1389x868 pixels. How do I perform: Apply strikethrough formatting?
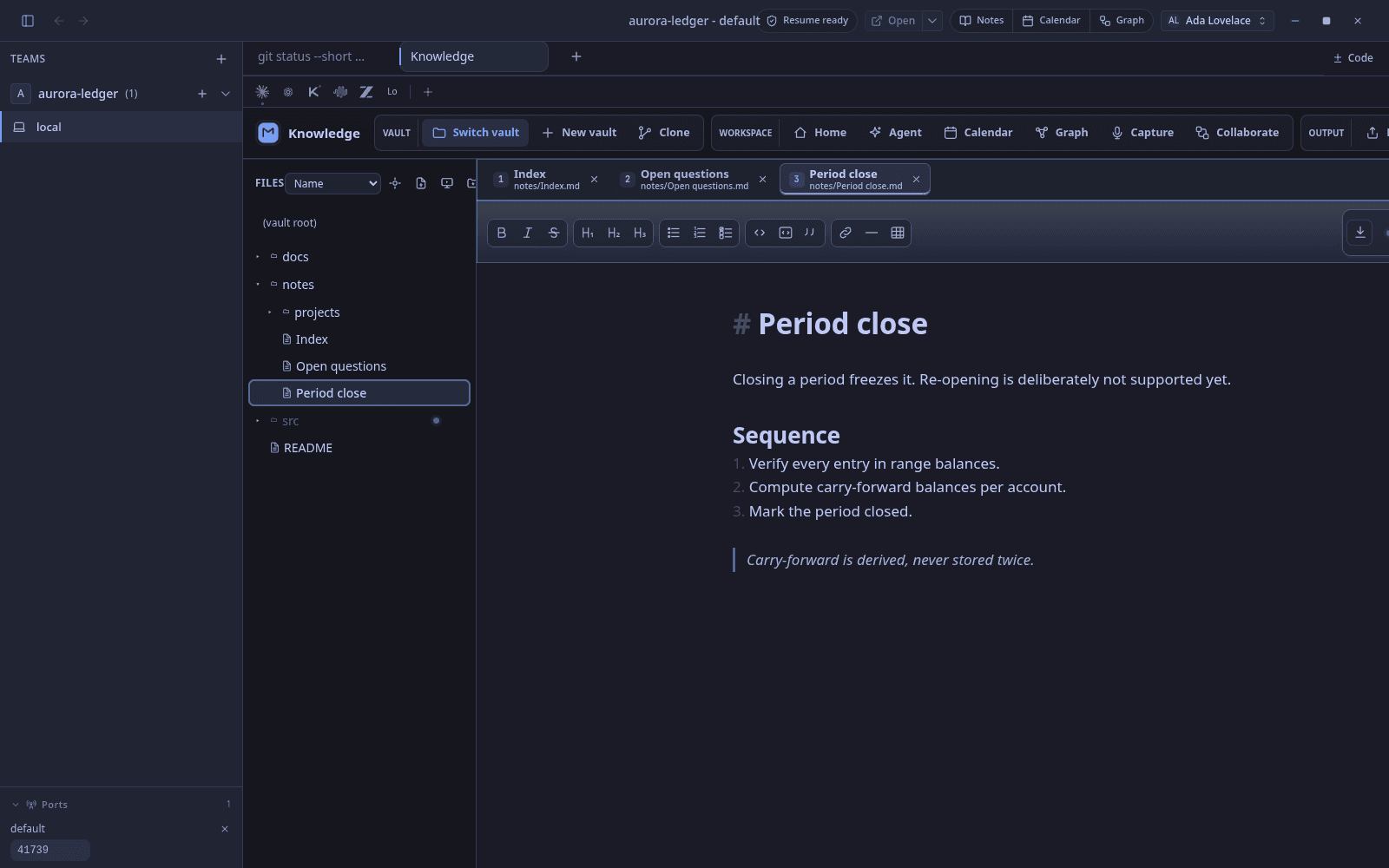[x=554, y=233]
